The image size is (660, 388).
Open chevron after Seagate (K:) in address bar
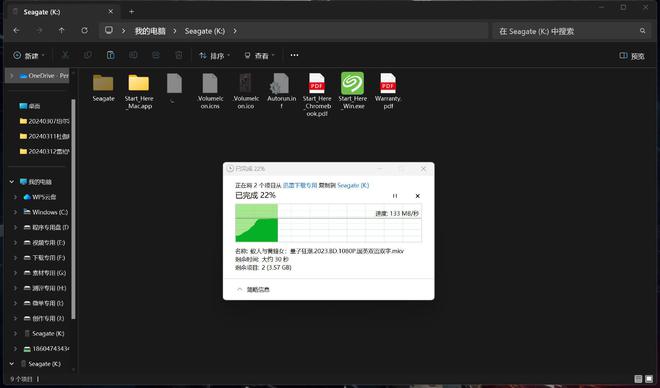pyautogui.click(x=235, y=31)
